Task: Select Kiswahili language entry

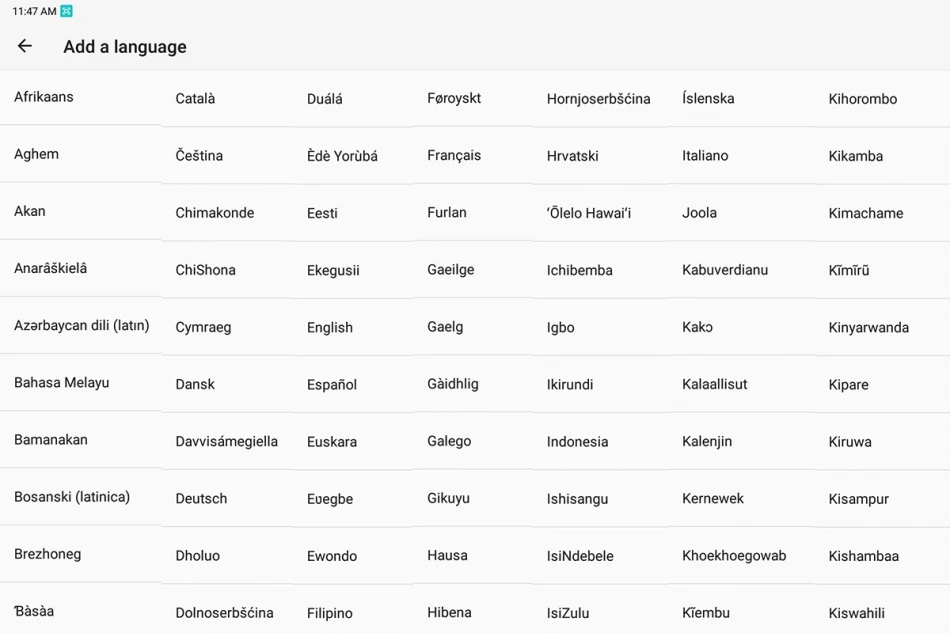Action: (x=857, y=613)
